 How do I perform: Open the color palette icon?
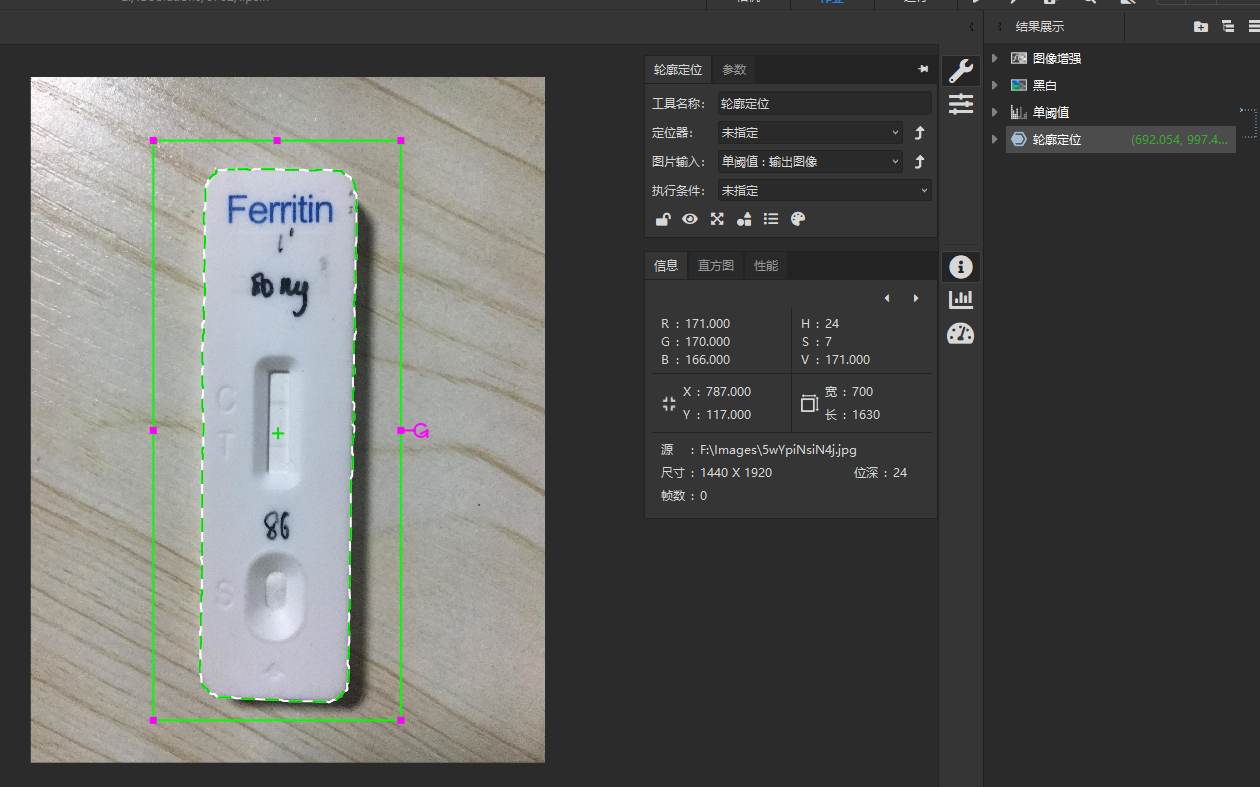[798, 219]
